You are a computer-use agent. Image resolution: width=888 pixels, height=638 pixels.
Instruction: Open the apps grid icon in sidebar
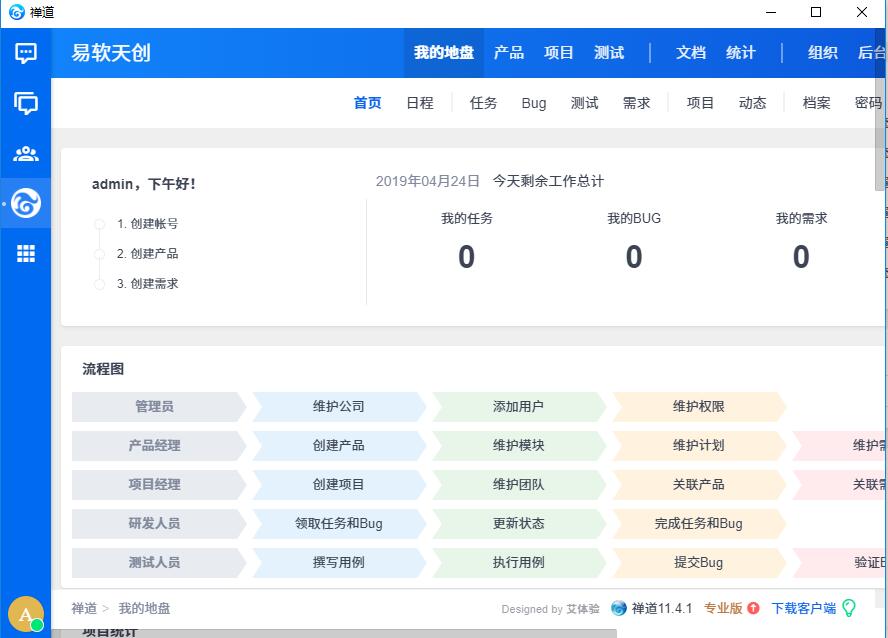tap(26, 254)
